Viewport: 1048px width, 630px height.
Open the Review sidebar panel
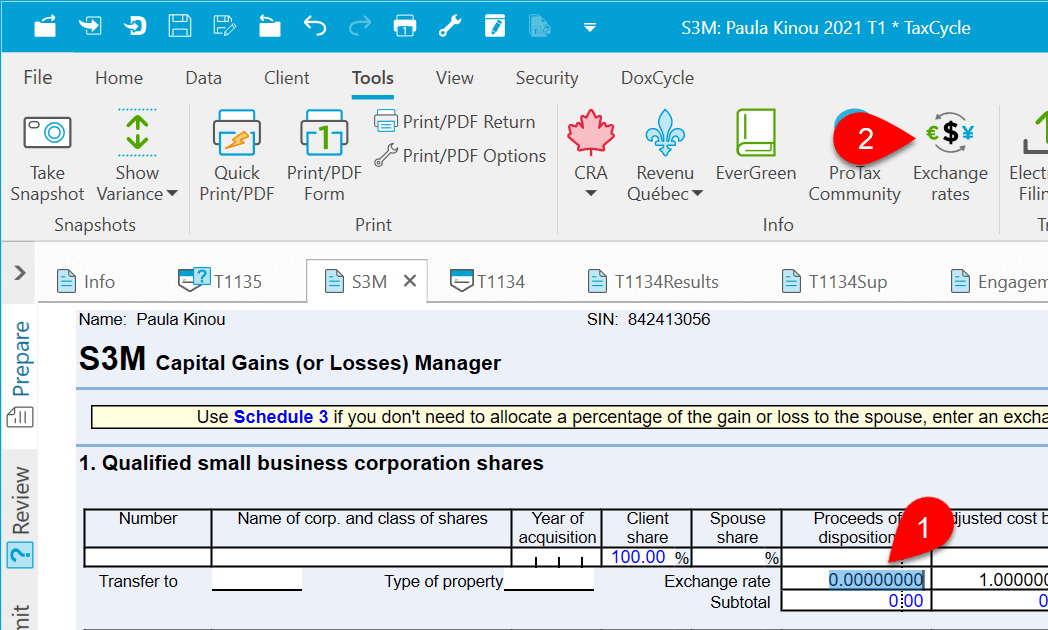pyautogui.click(x=20, y=500)
